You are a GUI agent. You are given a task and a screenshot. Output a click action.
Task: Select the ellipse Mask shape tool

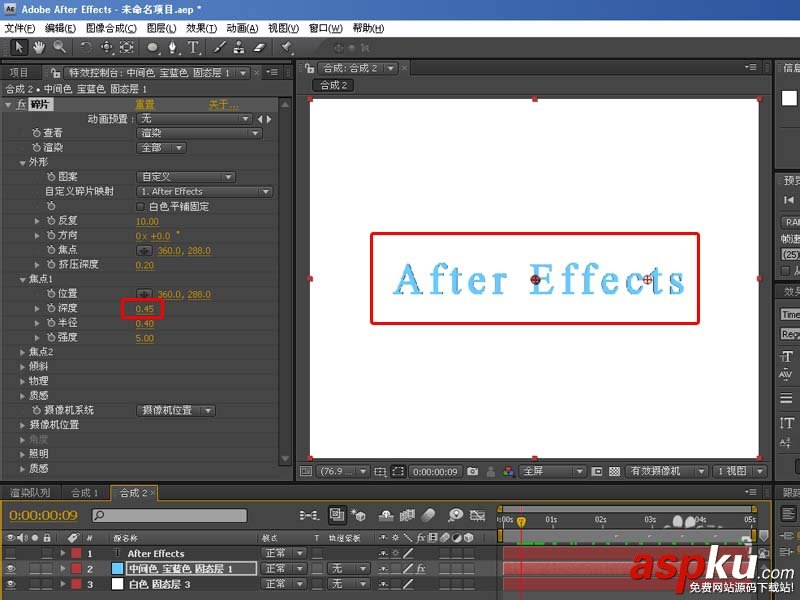point(153,48)
